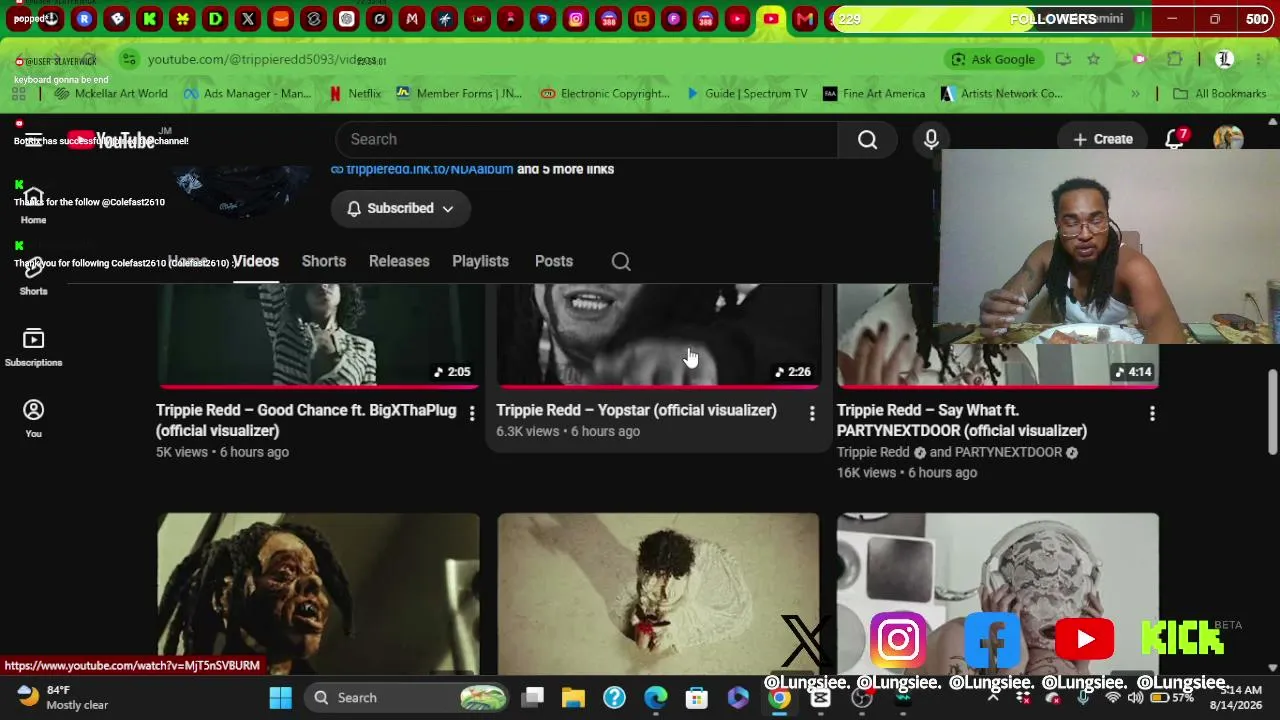Open the All Bookmarks folder
The height and width of the screenshot is (720, 1280).
click(x=1220, y=94)
